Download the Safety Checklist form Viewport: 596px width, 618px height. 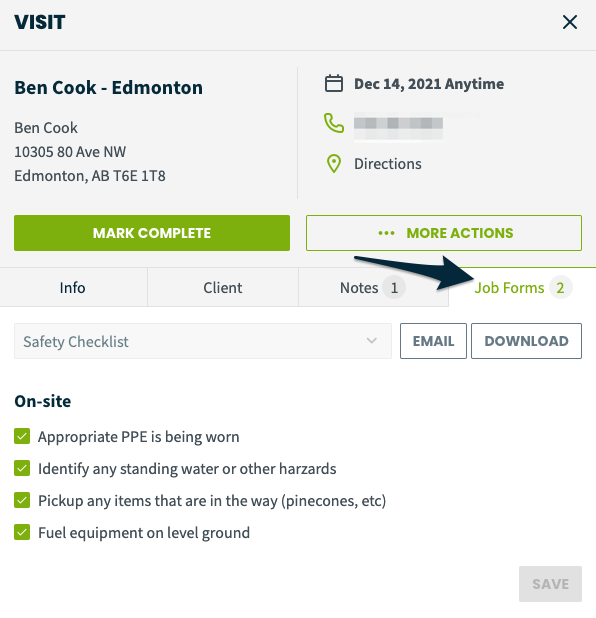pos(526,341)
